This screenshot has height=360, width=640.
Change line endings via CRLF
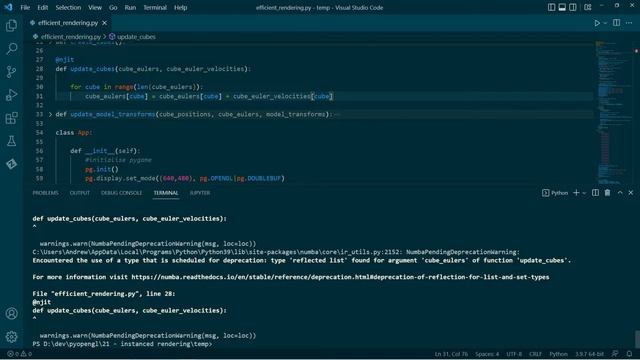535,354
